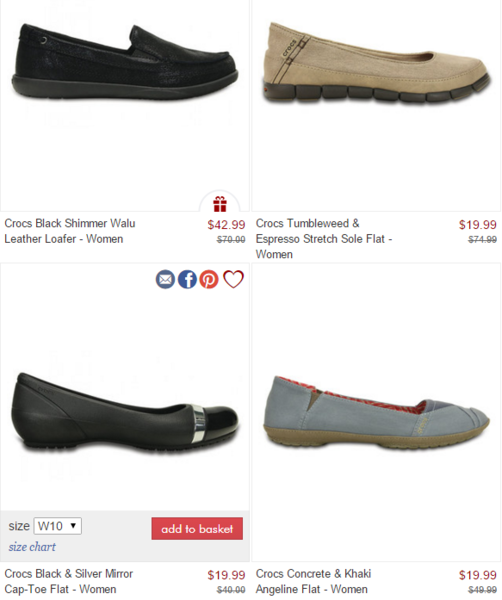Screen dimensions: 502x600
Task: Click the red gift box icon
Action: 220,204
